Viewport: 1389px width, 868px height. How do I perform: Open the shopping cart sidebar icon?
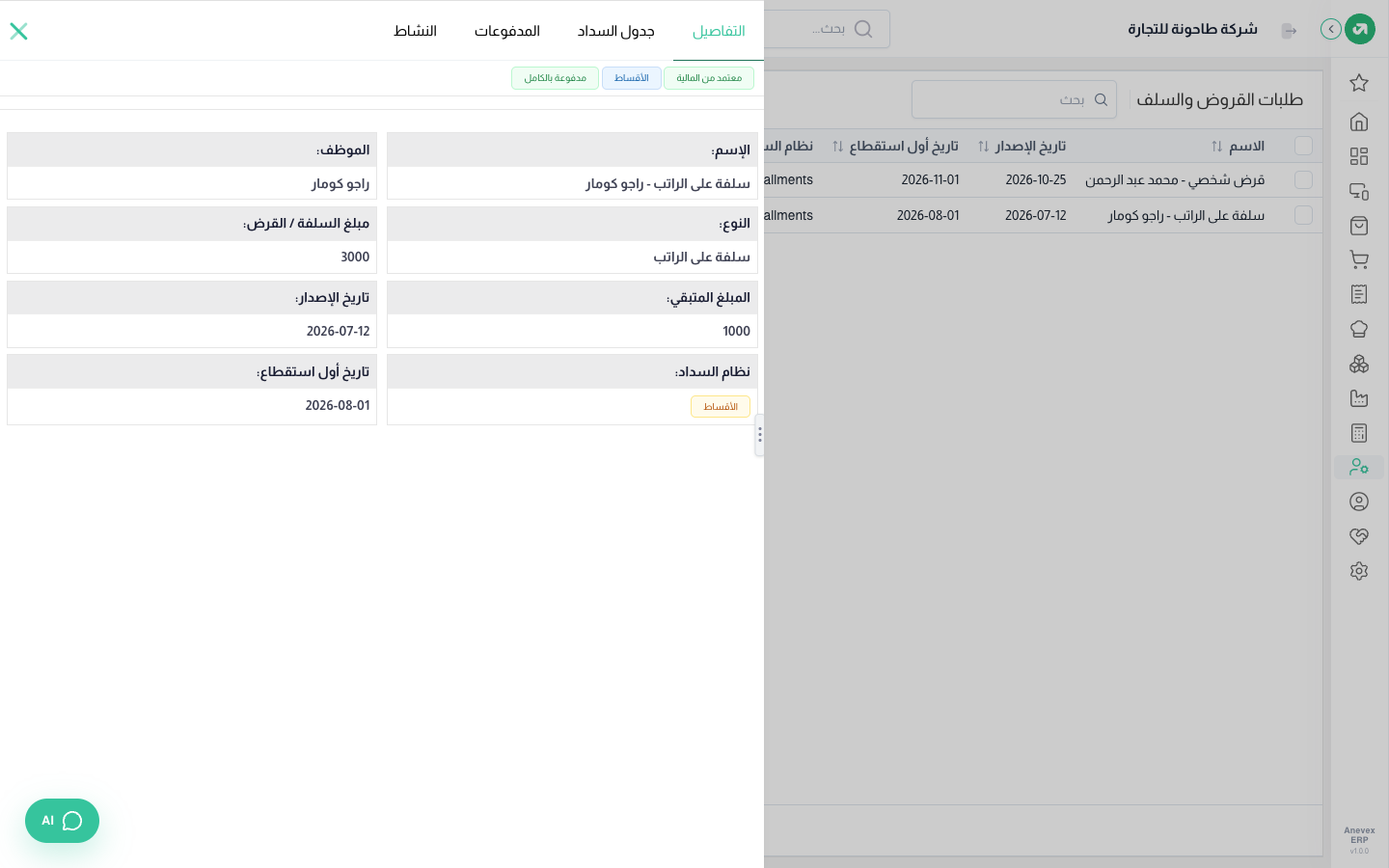(1359, 259)
